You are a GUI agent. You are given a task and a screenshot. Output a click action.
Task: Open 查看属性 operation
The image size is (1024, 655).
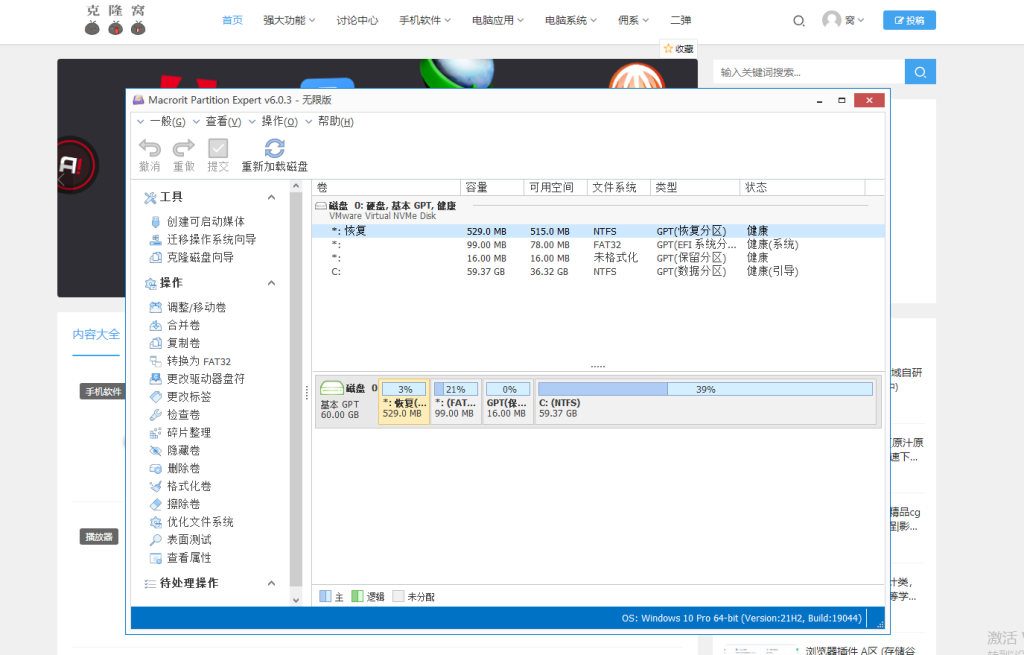tap(180, 558)
